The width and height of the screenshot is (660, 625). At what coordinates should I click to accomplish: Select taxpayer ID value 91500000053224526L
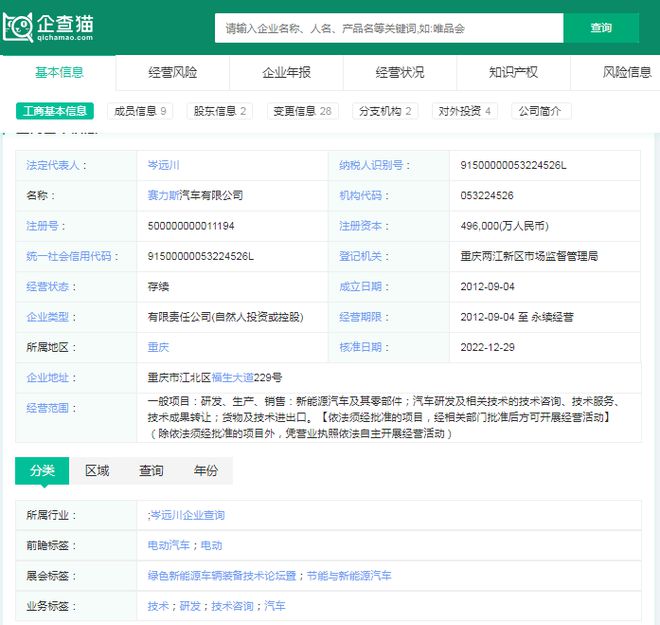pos(514,165)
